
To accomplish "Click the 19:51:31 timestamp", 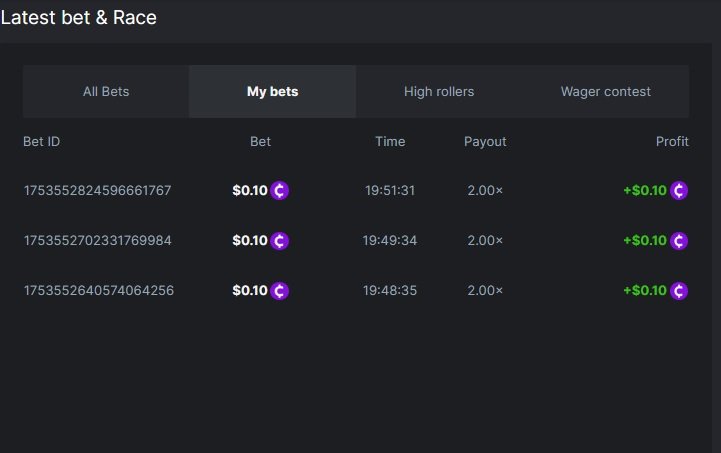I will 390,191.
